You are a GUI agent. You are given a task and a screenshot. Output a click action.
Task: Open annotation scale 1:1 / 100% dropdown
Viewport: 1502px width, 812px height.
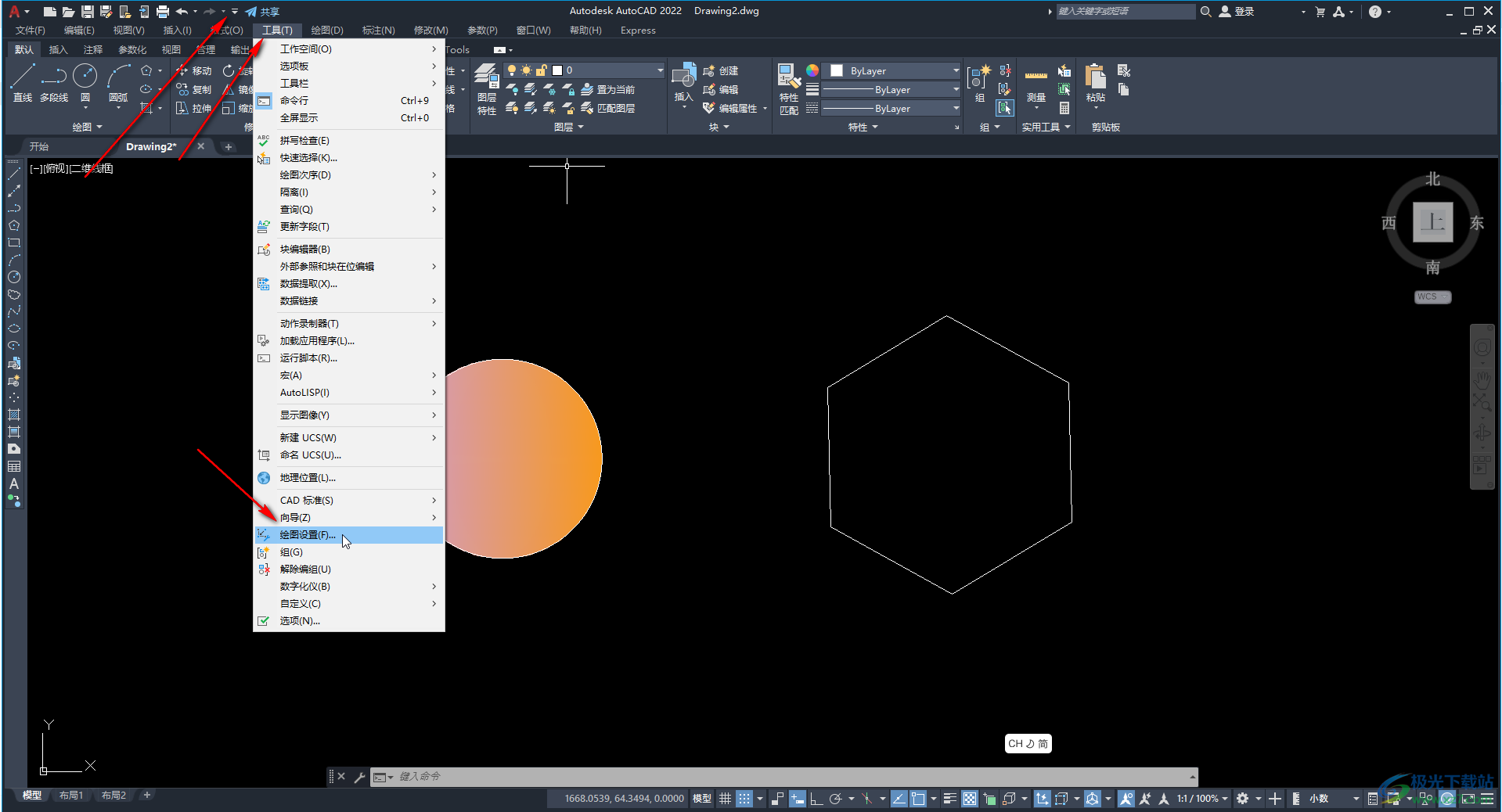[x=1202, y=799]
